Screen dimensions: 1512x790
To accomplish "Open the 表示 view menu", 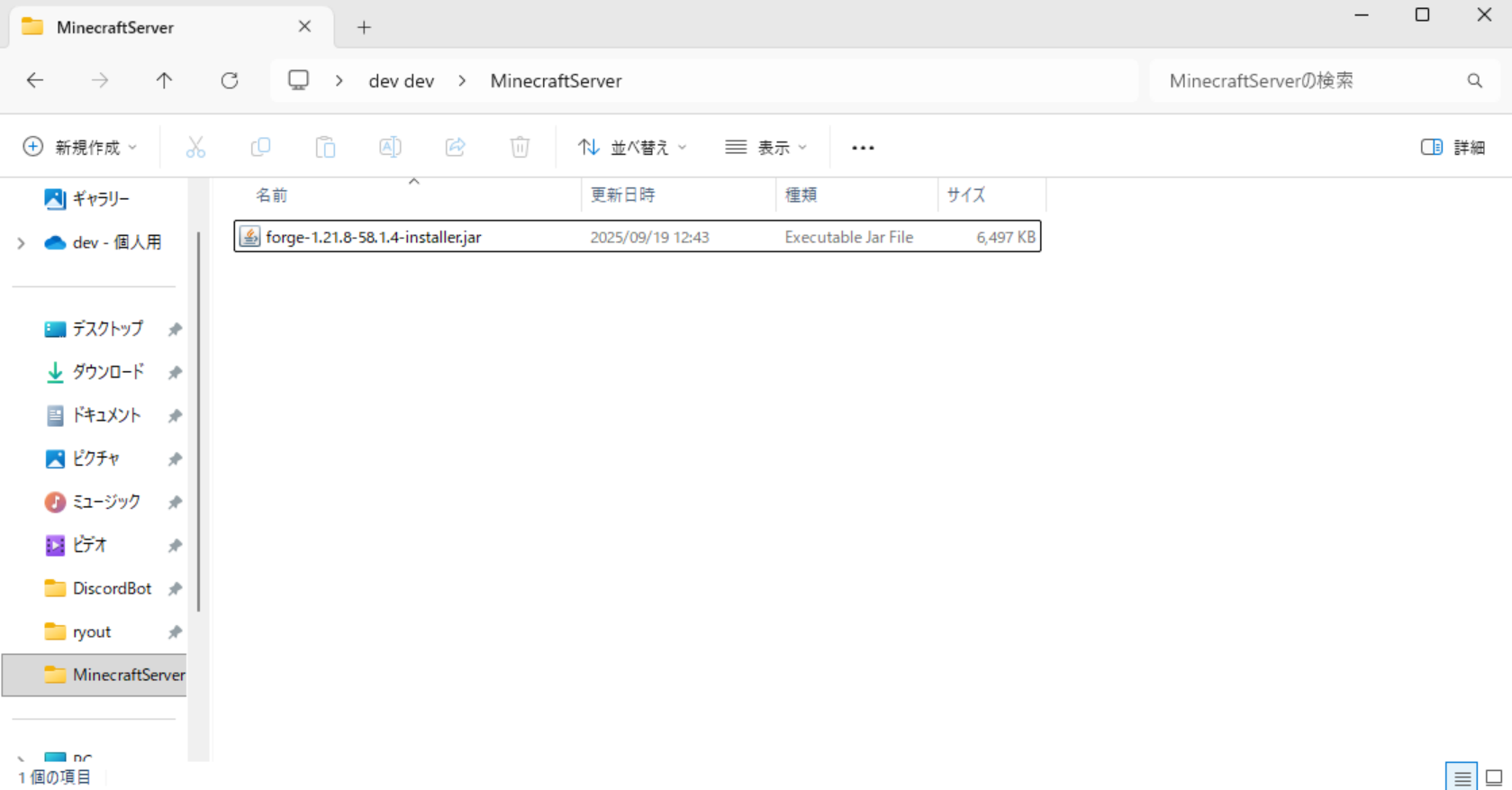I will (766, 148).
